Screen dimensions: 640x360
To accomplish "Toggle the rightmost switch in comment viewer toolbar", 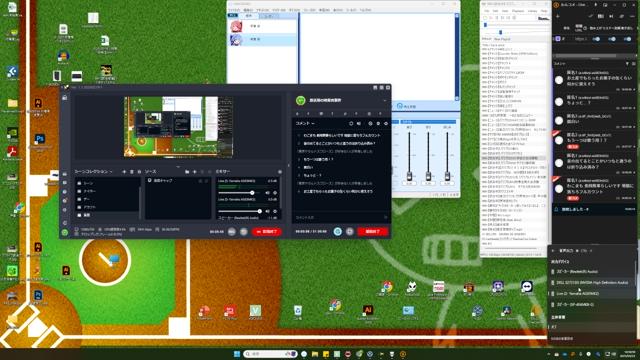I will (627, 39).
